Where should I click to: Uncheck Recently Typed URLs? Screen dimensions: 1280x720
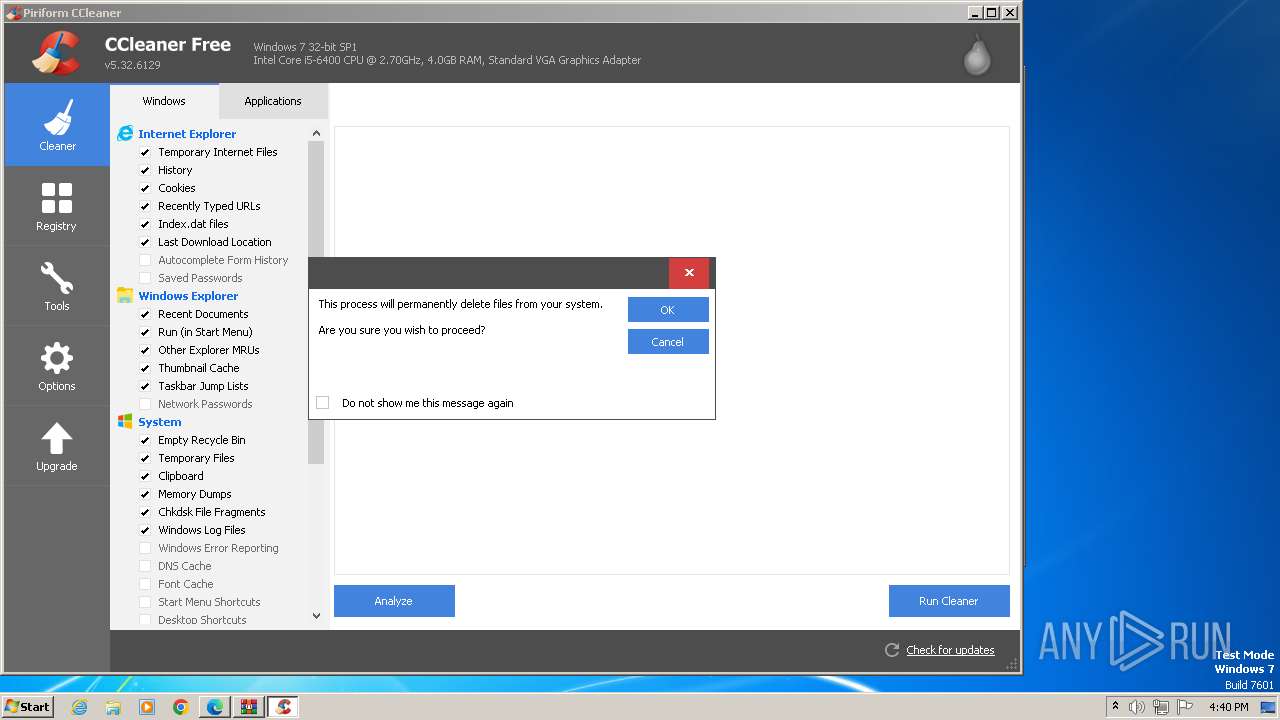tap(145, 206)
